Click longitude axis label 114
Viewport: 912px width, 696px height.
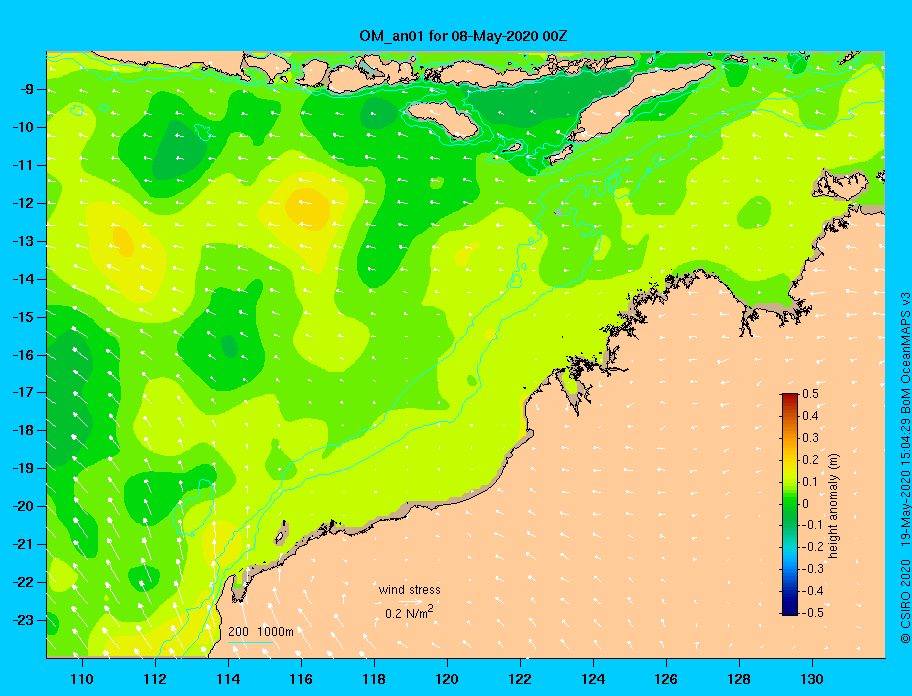228,679
